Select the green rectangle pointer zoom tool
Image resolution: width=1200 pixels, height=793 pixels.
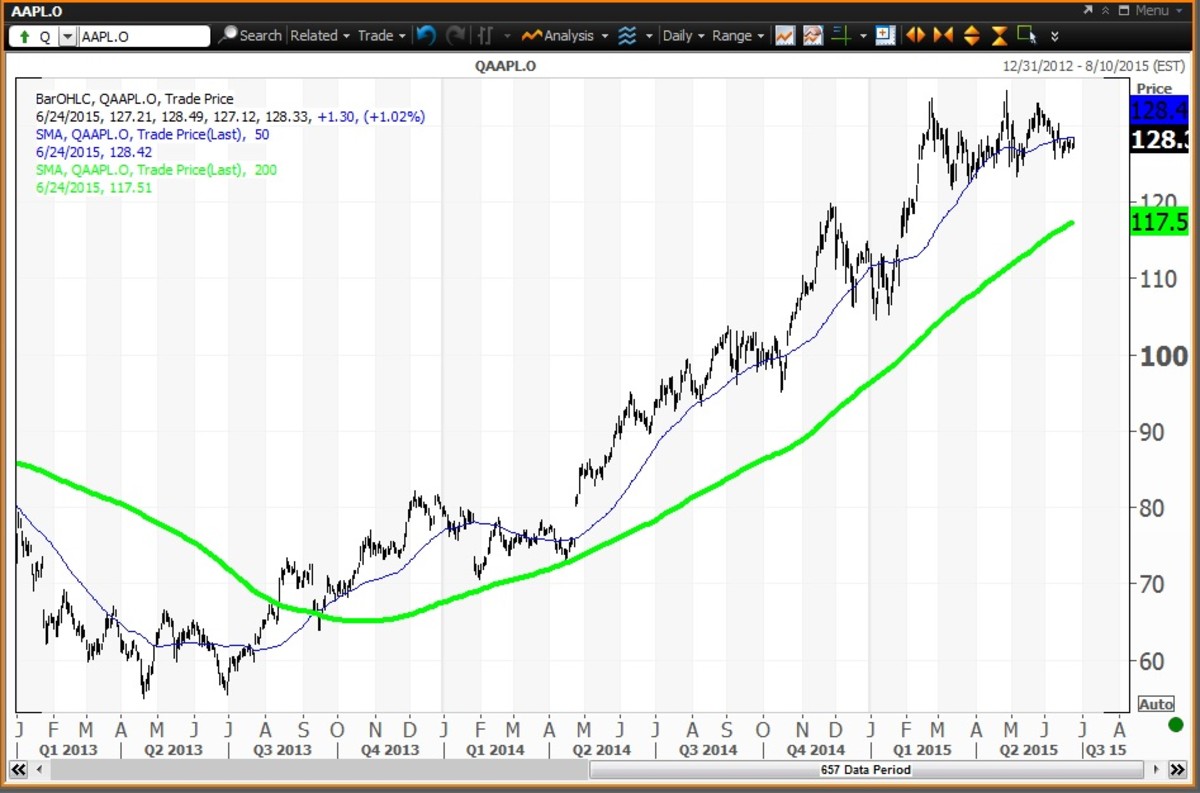point(1027,35)
